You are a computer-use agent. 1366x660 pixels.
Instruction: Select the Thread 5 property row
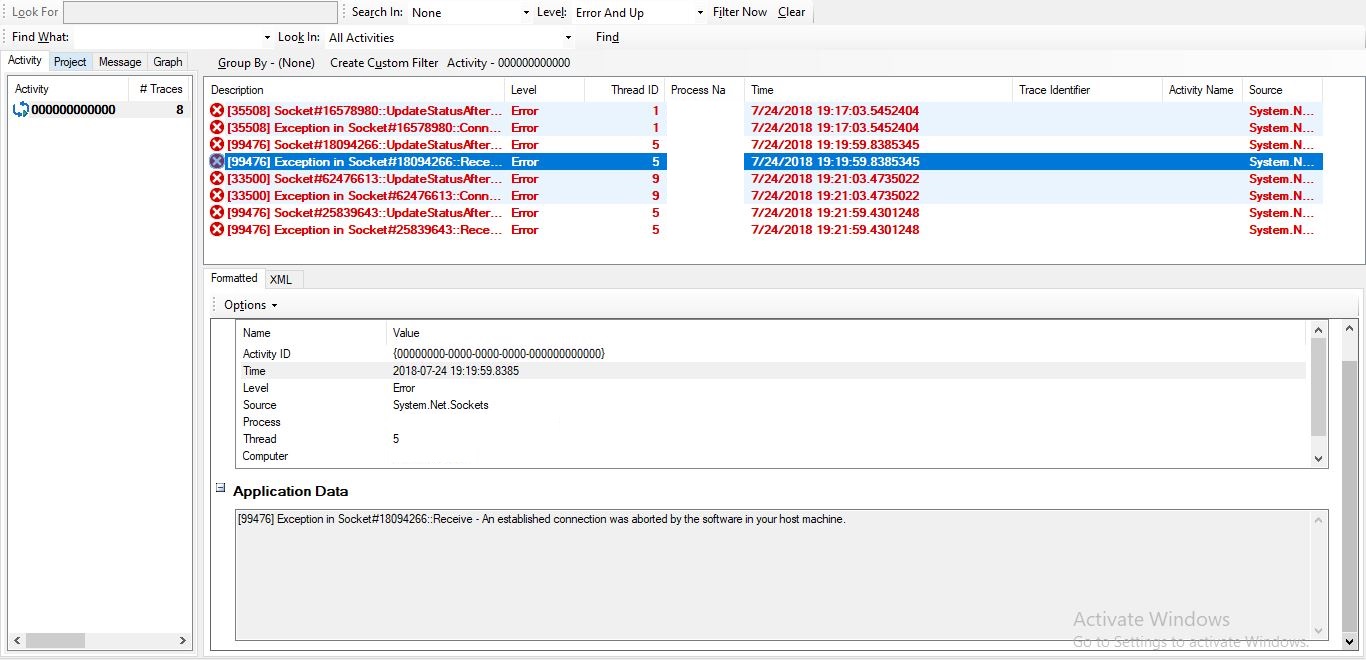(771, 439)
